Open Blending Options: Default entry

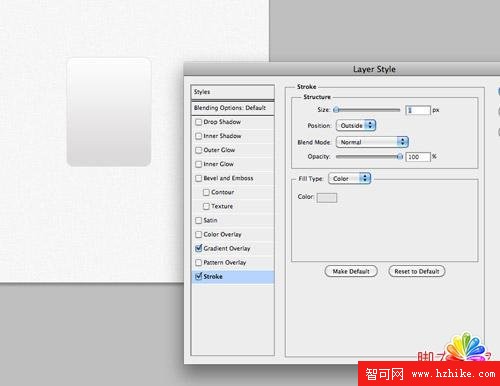point(233,108)
